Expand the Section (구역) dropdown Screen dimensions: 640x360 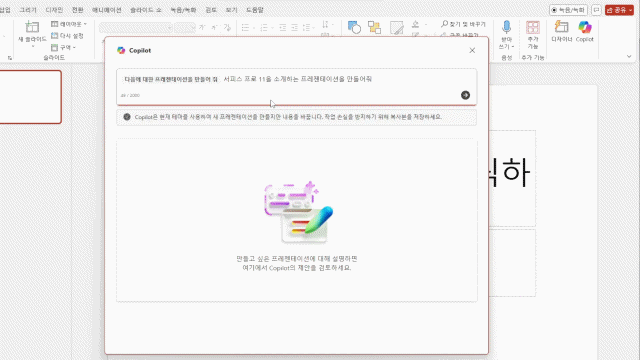63,47
